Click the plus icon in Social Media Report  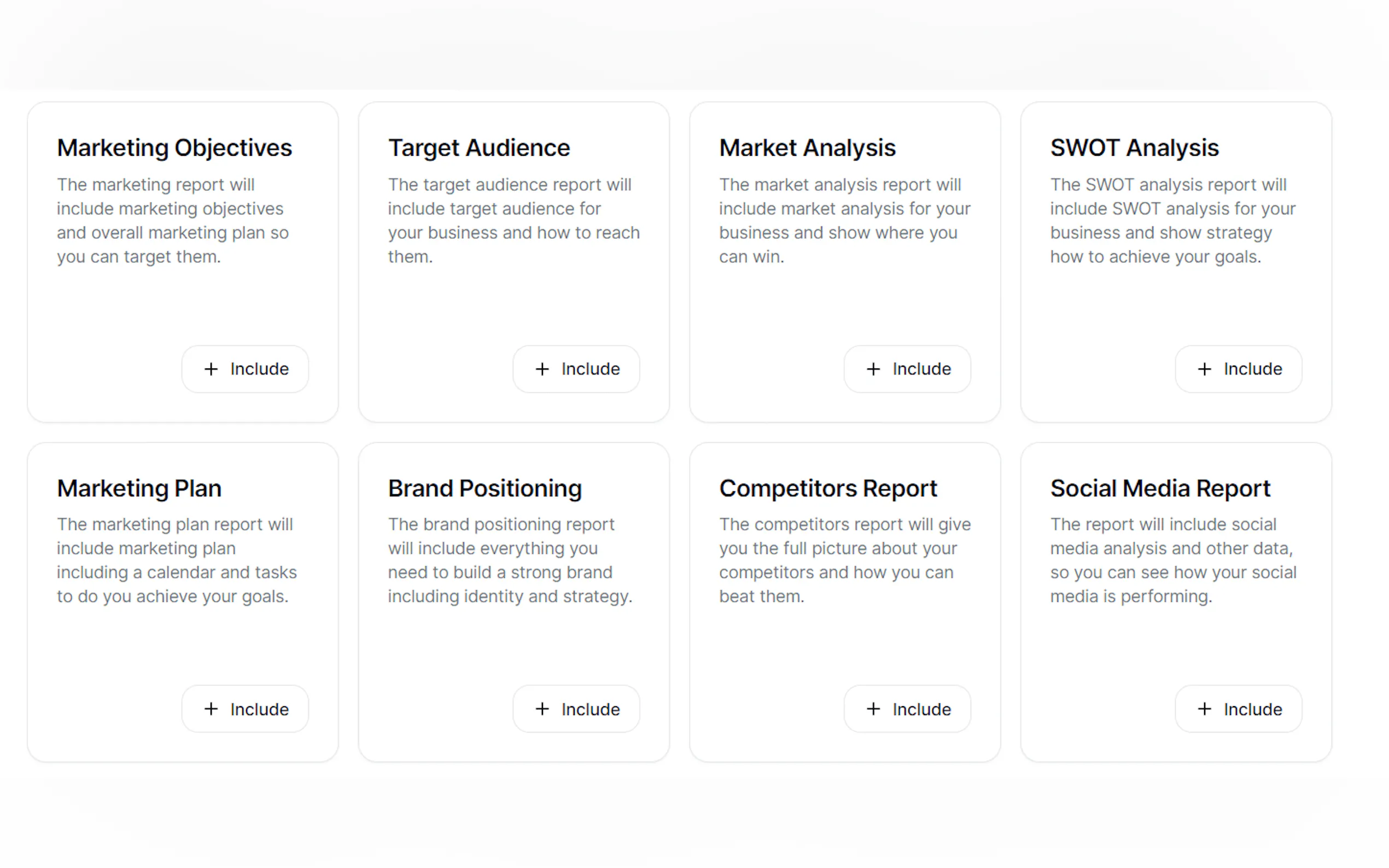point(1204,709)
